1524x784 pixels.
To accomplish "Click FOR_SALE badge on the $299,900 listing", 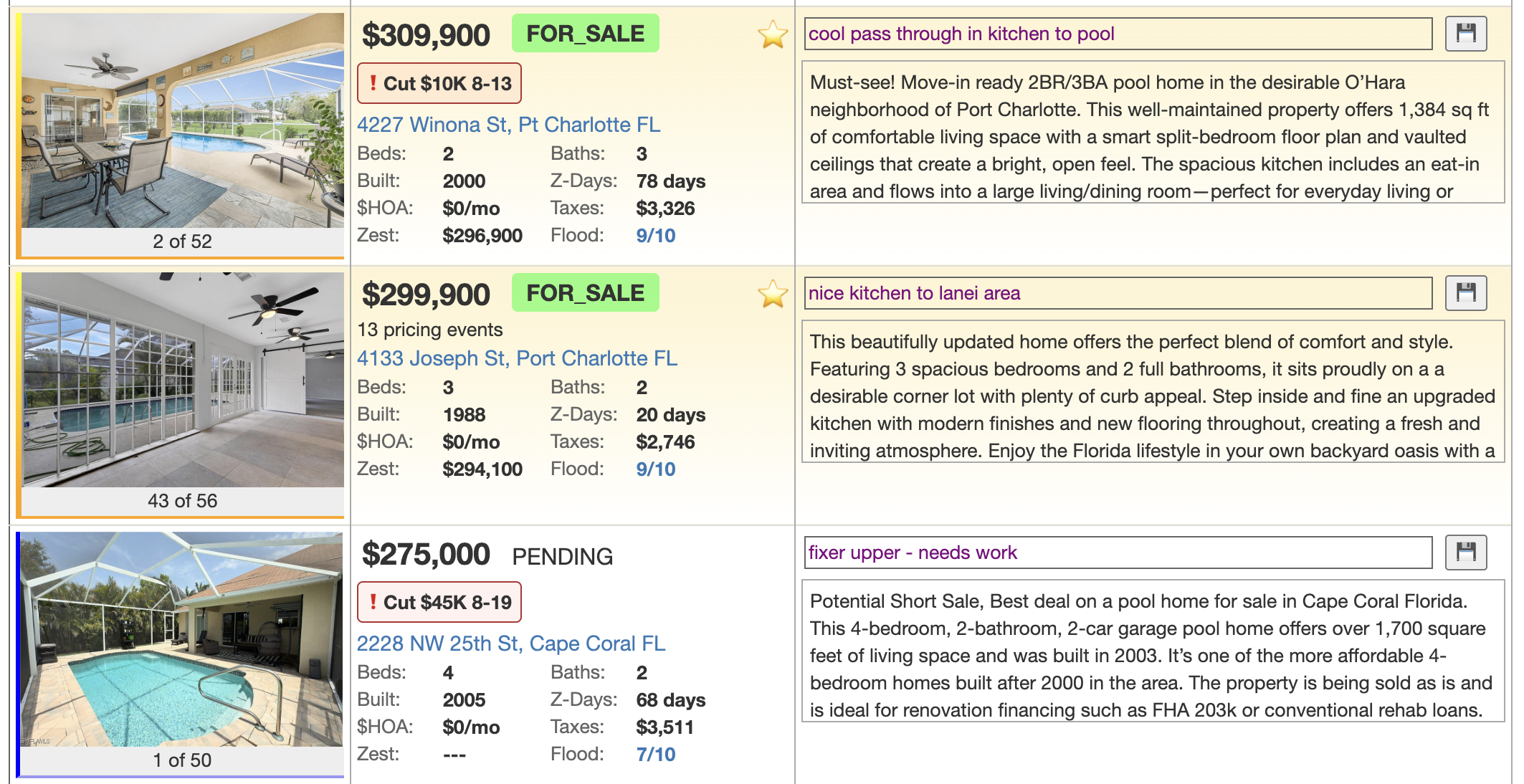I will [x=585, y=293].
